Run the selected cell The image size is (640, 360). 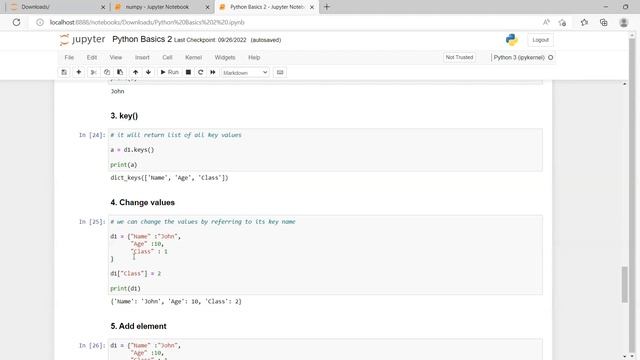(169, 72)
